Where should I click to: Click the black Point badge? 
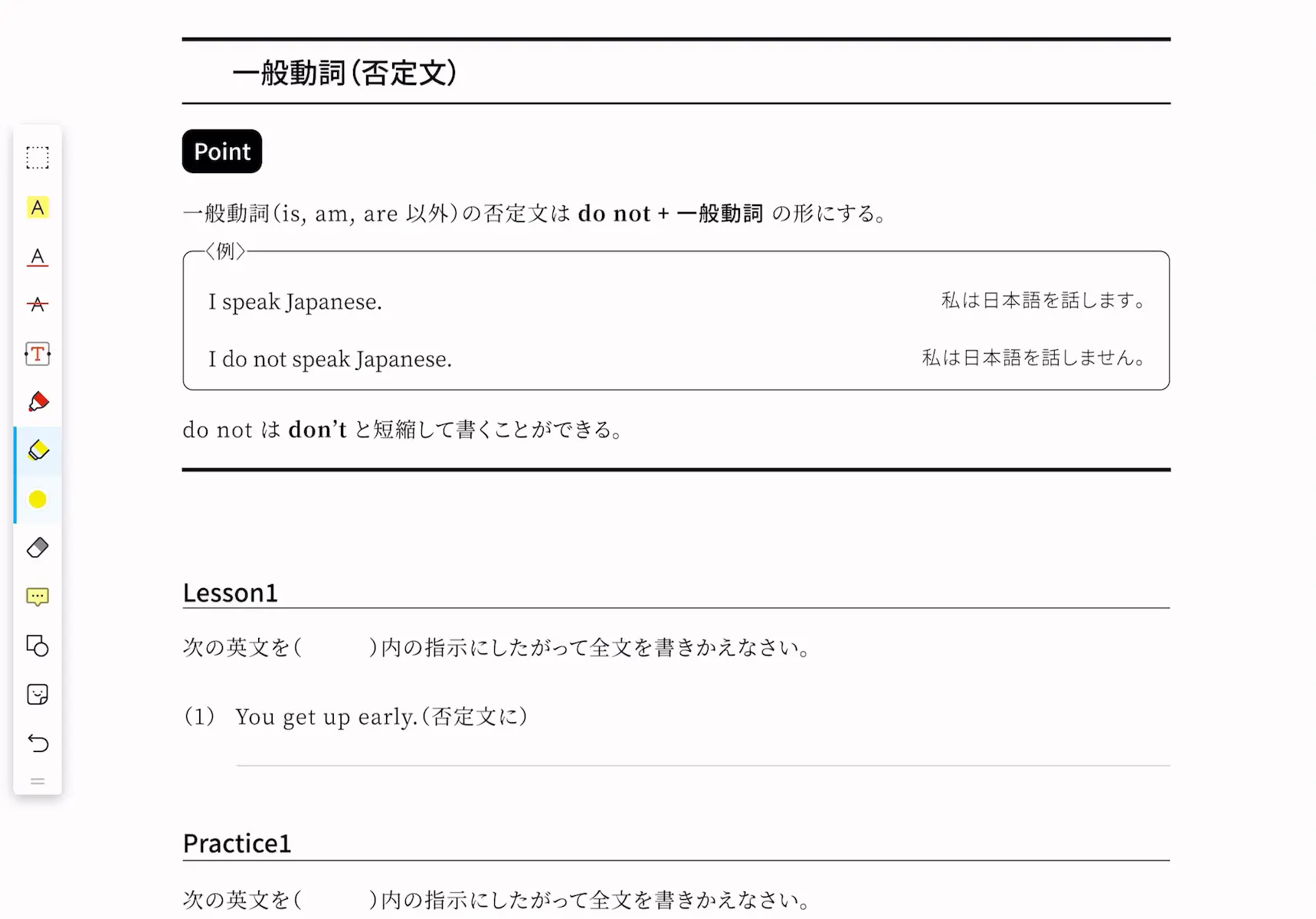coord(222,152)
